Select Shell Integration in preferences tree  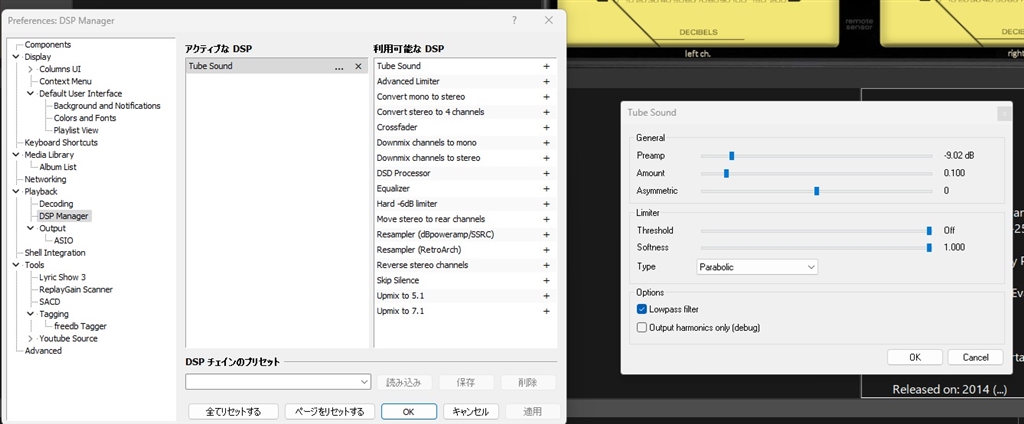tap(55, 253)
